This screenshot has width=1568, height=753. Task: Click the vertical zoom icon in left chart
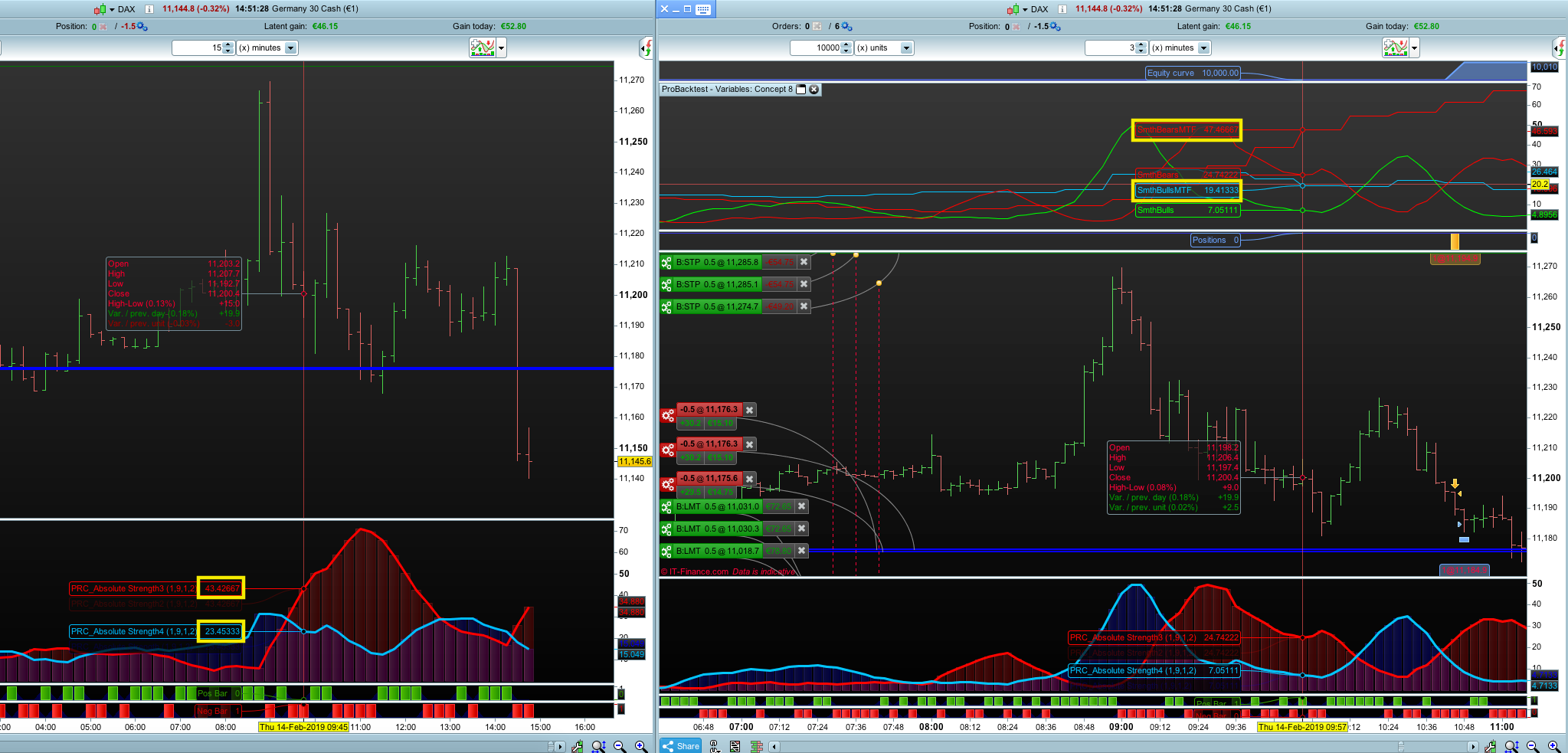point(598,746)
